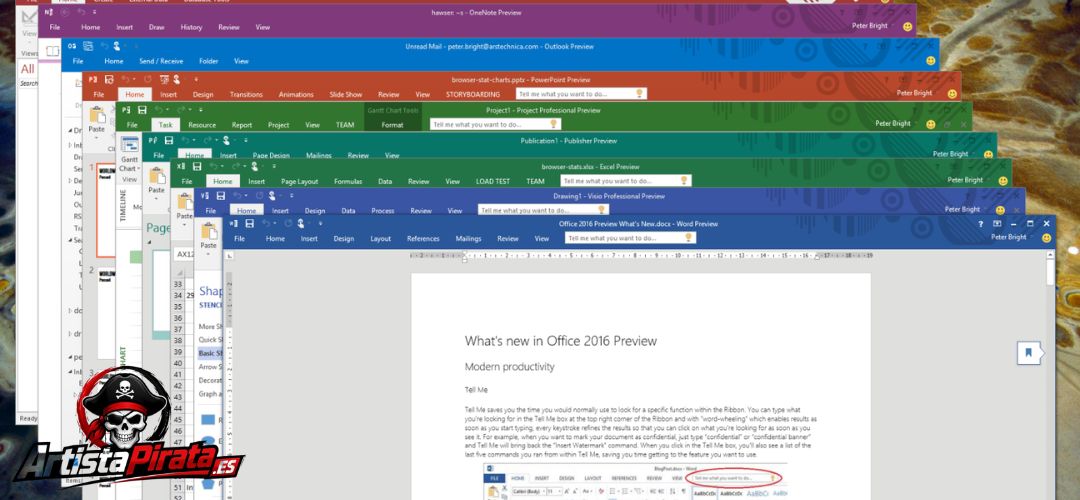Click the feedback smiley in the OneNote window
This screenshot has height=500, width=1080.
point(907,27)
